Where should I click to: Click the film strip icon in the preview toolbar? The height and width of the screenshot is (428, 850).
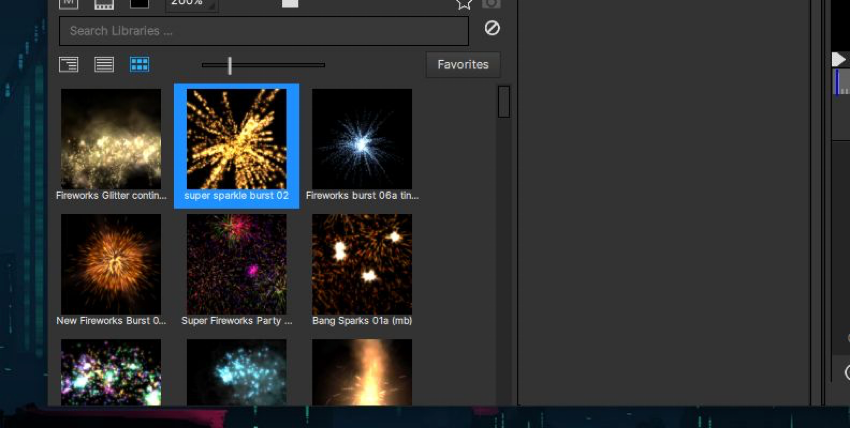pos(104,3)
